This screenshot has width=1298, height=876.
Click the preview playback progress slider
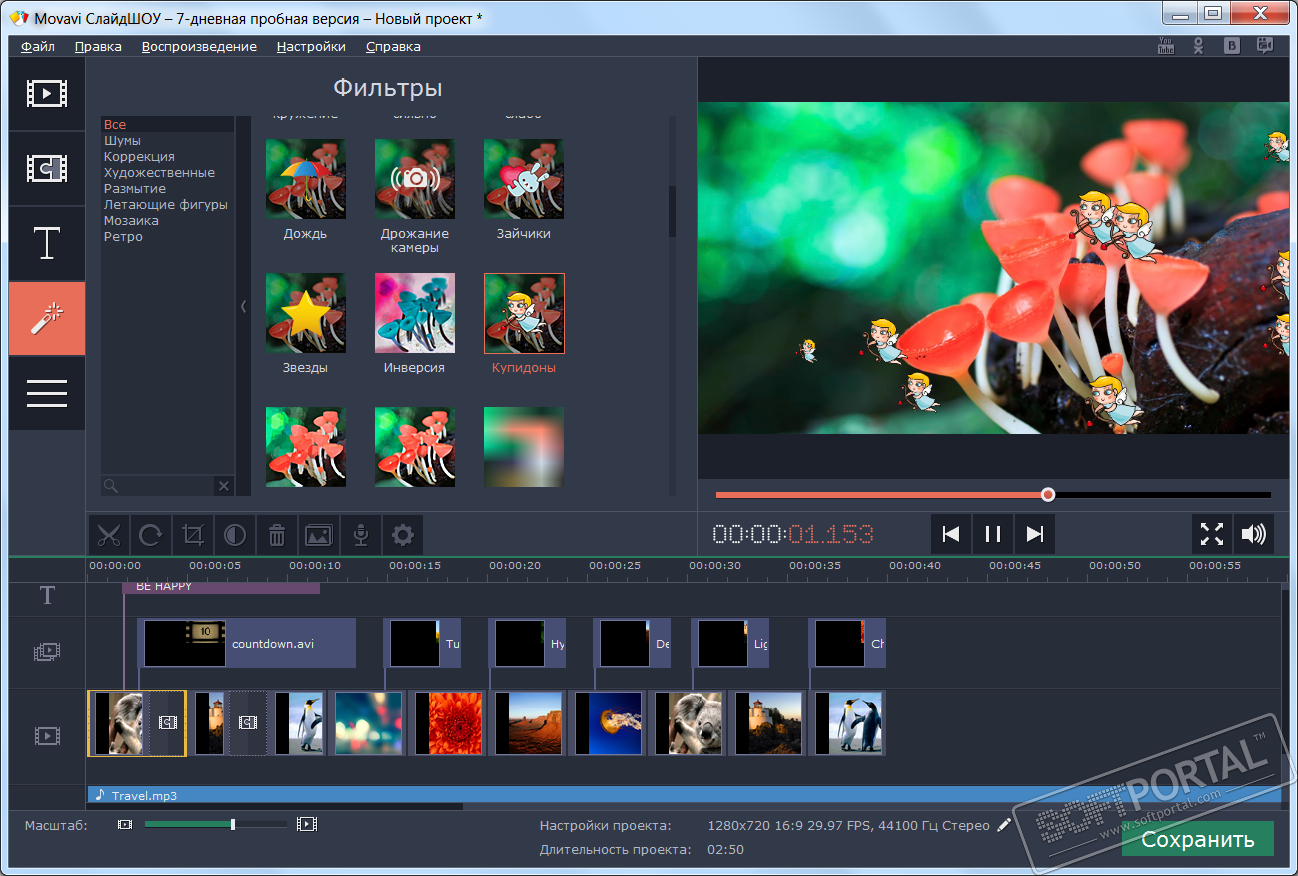(993, 494)
